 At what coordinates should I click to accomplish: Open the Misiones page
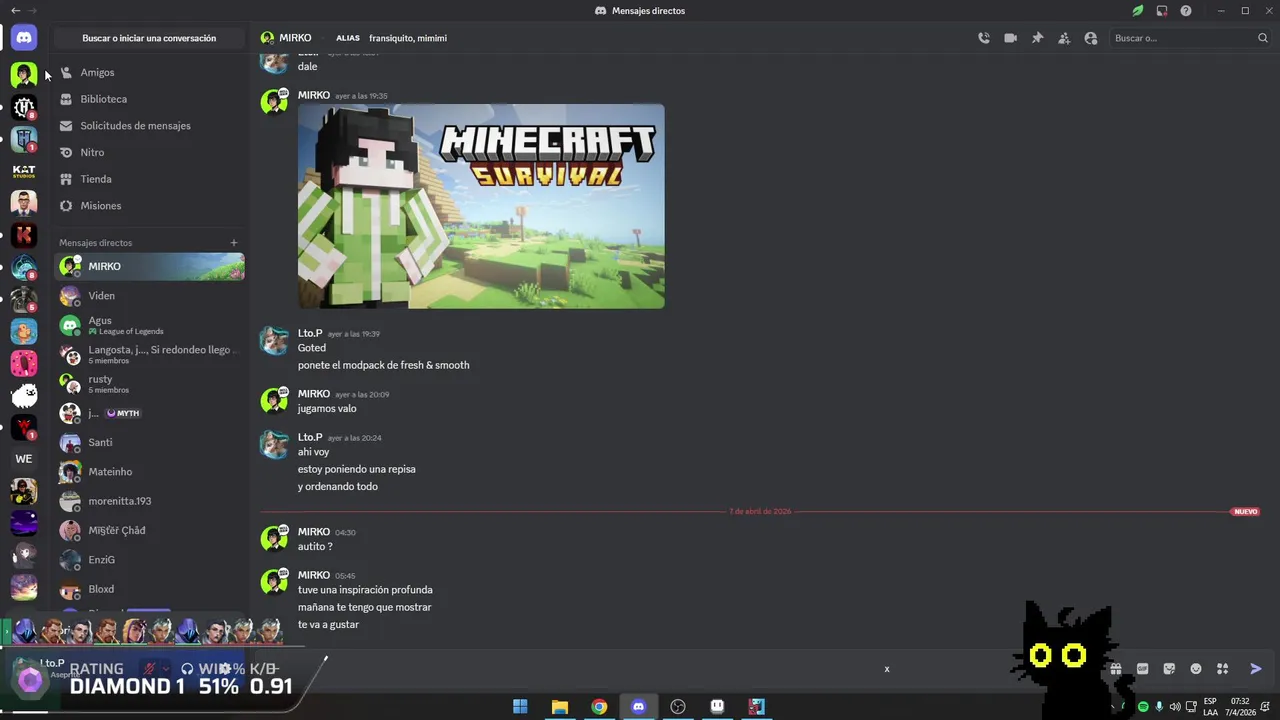coord(149,206)
